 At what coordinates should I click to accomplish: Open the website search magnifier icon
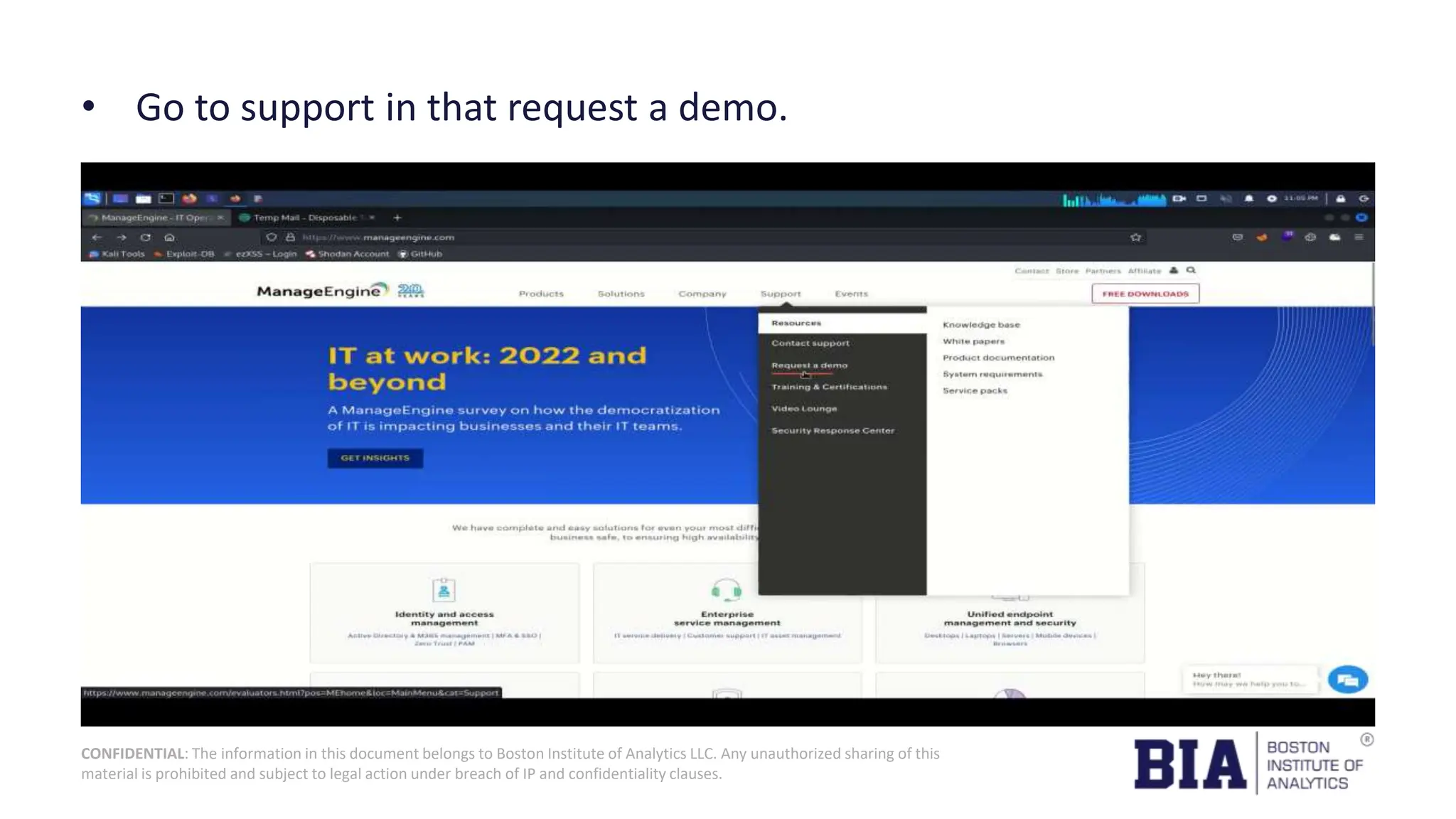[x=1191, y=270]
